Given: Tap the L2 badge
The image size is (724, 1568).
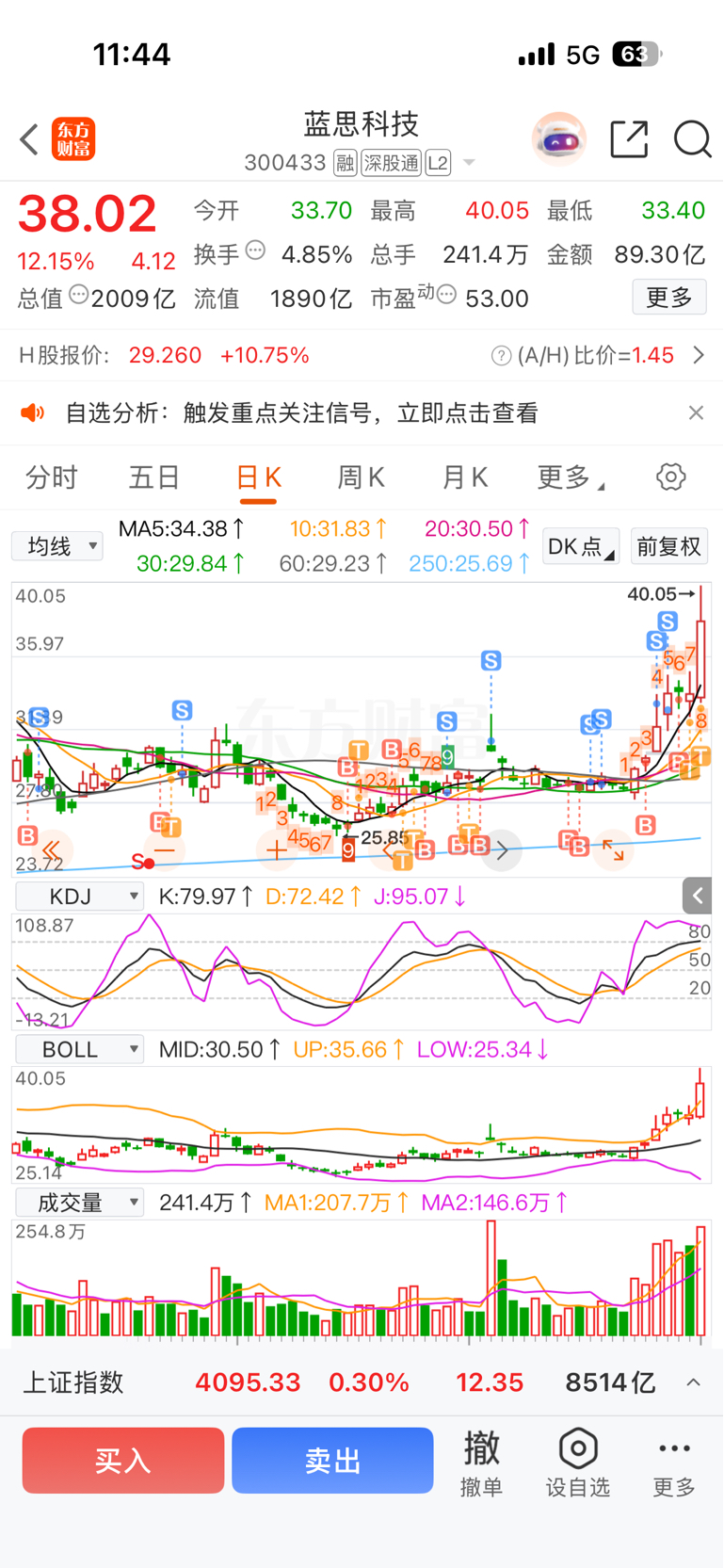Looking at the screenshot, I should coord(438,163).
